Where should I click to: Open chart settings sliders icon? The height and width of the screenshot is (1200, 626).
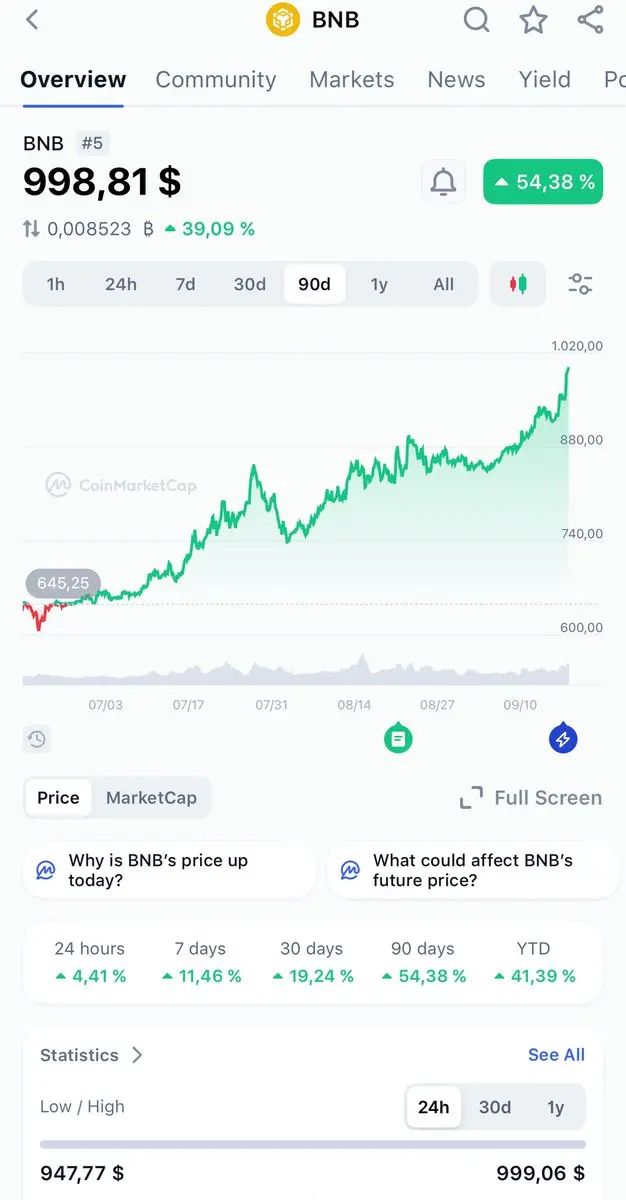tap(580, 284)
